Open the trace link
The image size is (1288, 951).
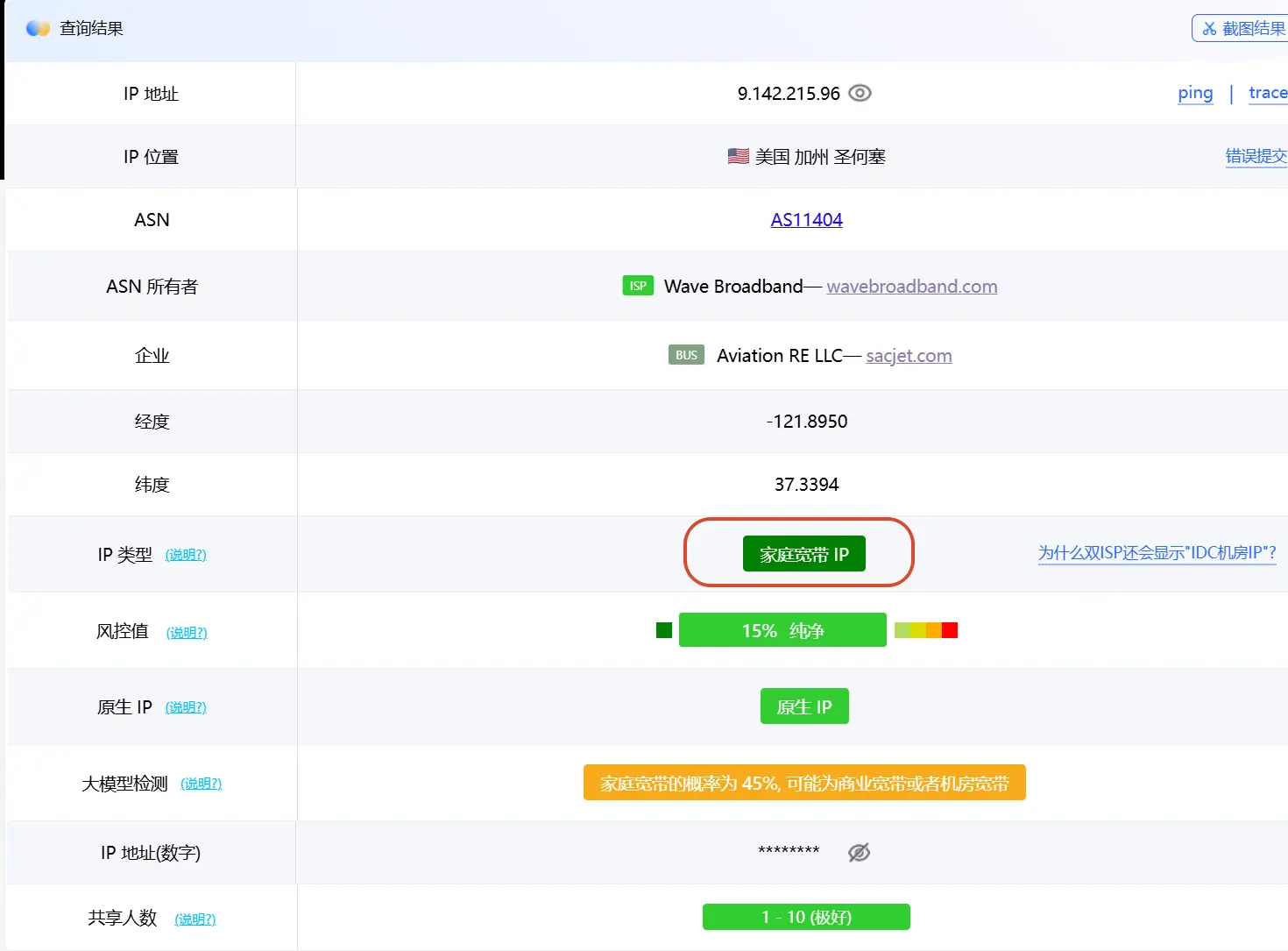point(1267,93)
